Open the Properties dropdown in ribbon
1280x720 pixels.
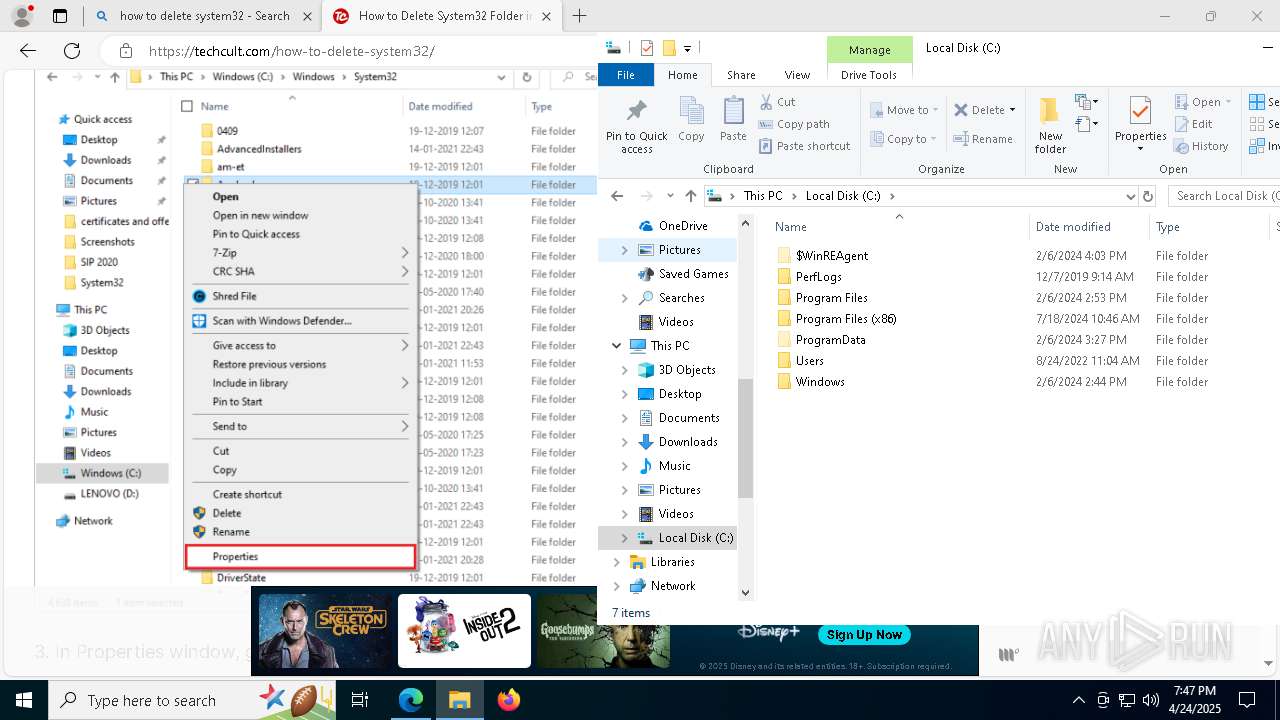(x=1140, y=149)
